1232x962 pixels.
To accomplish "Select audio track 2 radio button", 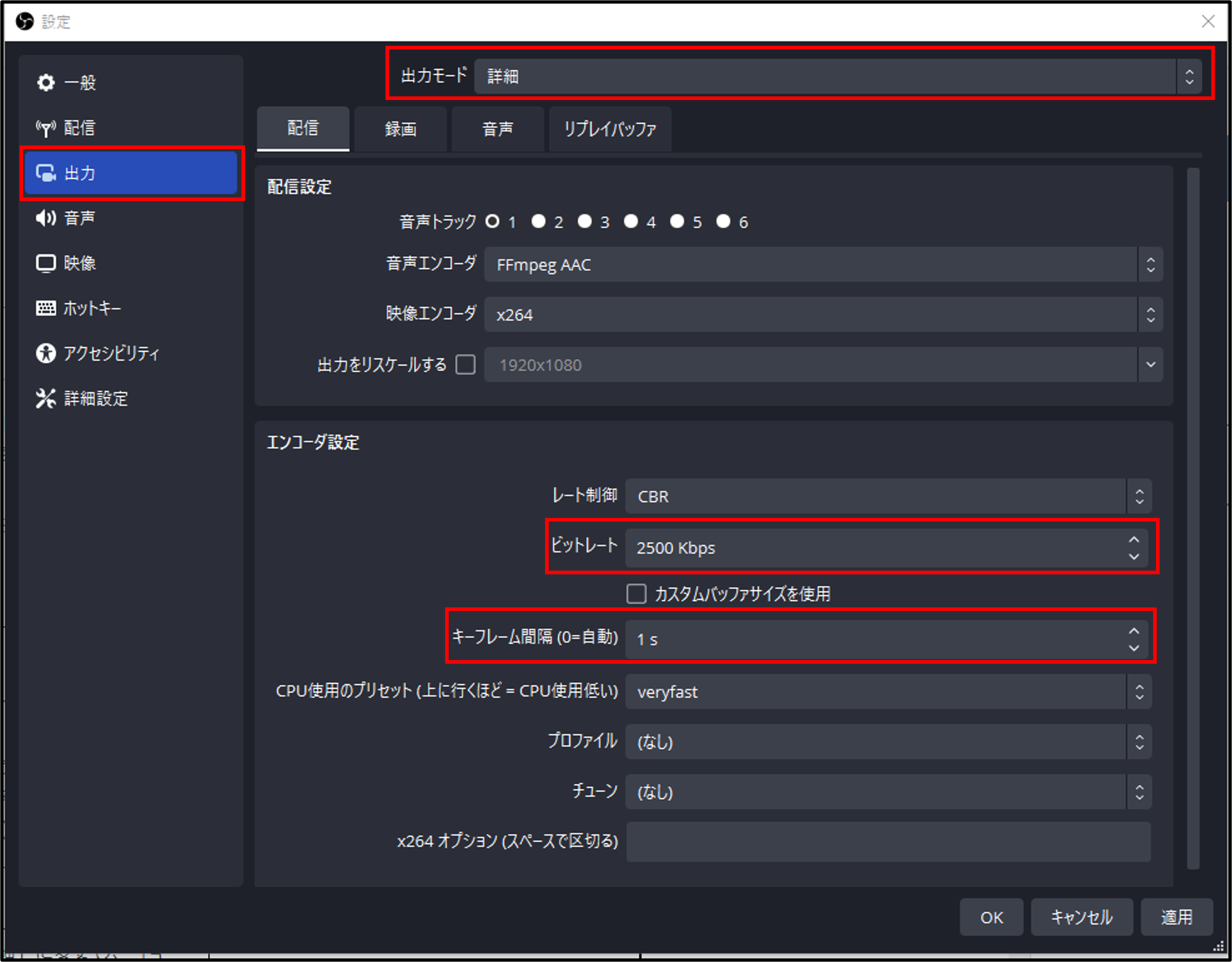I will [538, 221].
